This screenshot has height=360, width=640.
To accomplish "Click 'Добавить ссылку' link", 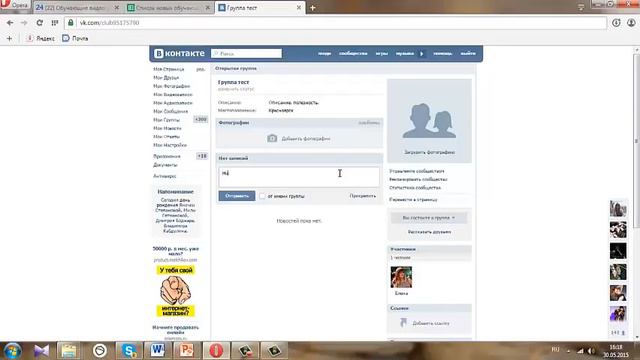I will 431,323.
